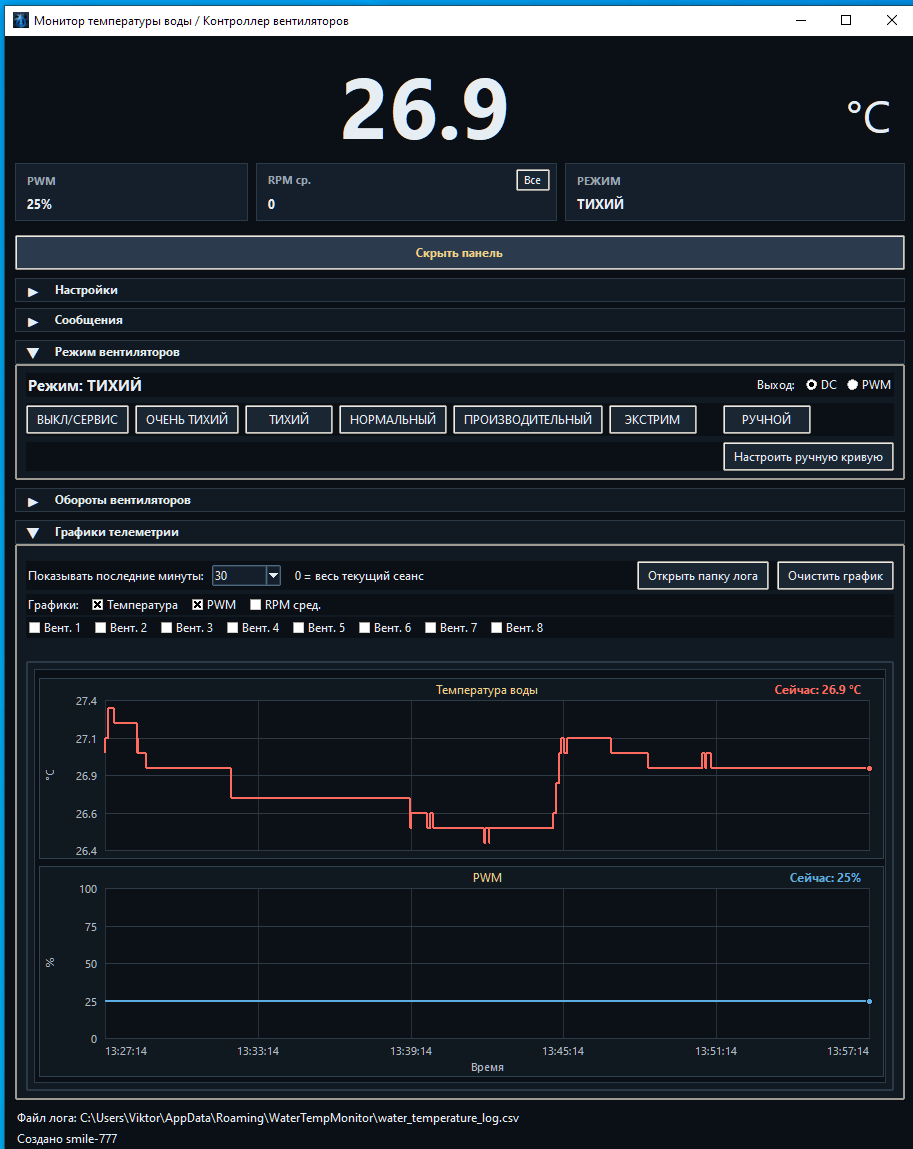Click the RPM ср. value 0
Viewport: 913px width, 1149px height.
271,204
